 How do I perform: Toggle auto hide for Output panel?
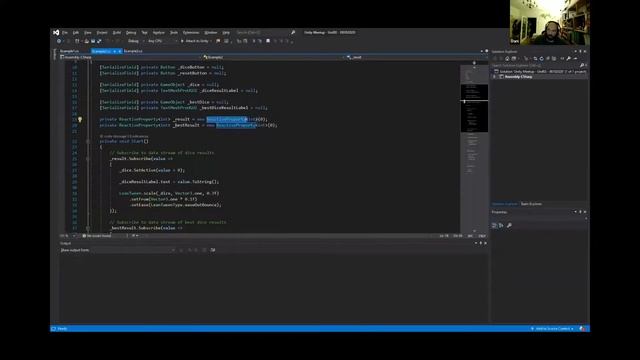[x=480, y=243]
